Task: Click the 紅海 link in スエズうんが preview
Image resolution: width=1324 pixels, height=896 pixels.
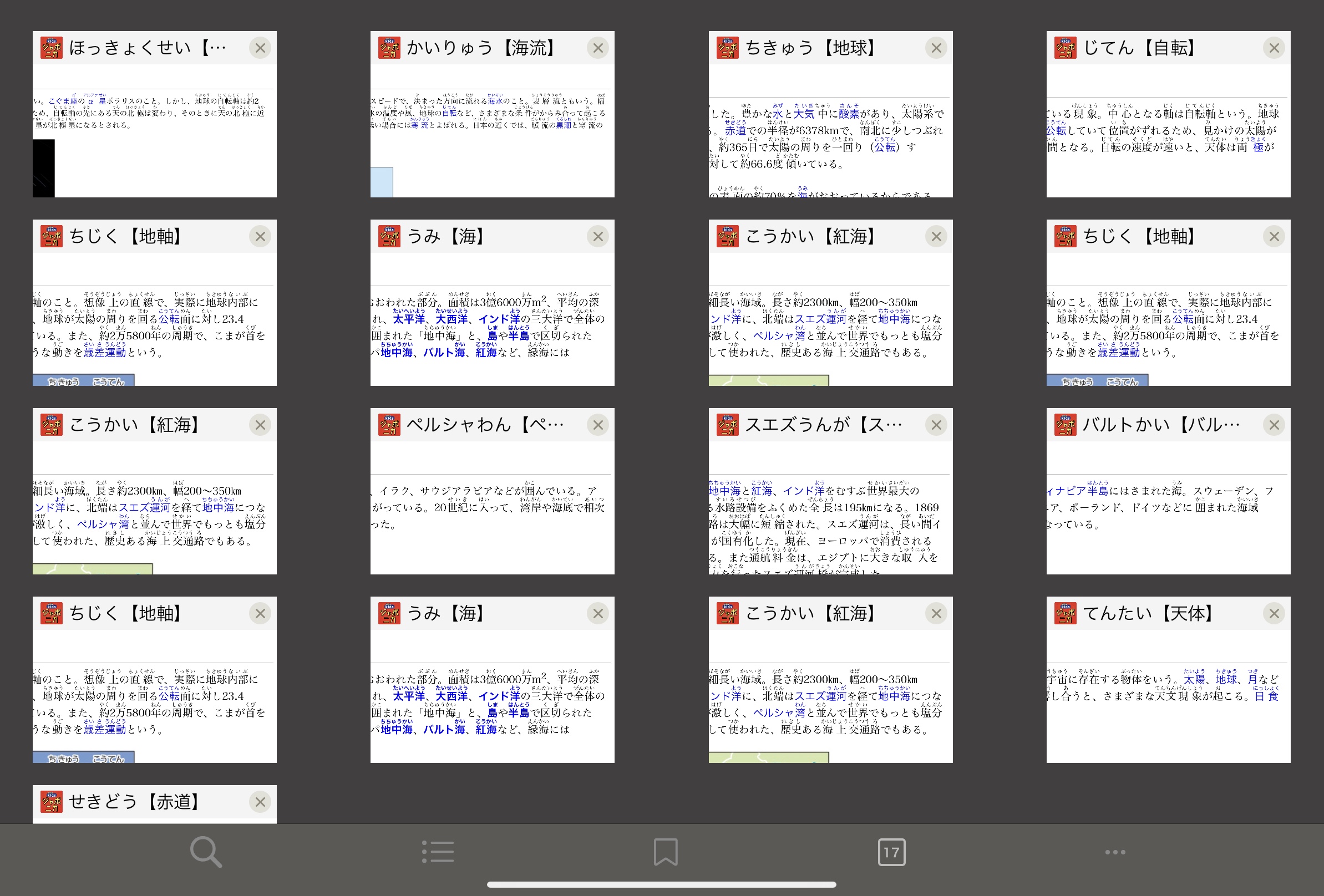Action: 761,491
